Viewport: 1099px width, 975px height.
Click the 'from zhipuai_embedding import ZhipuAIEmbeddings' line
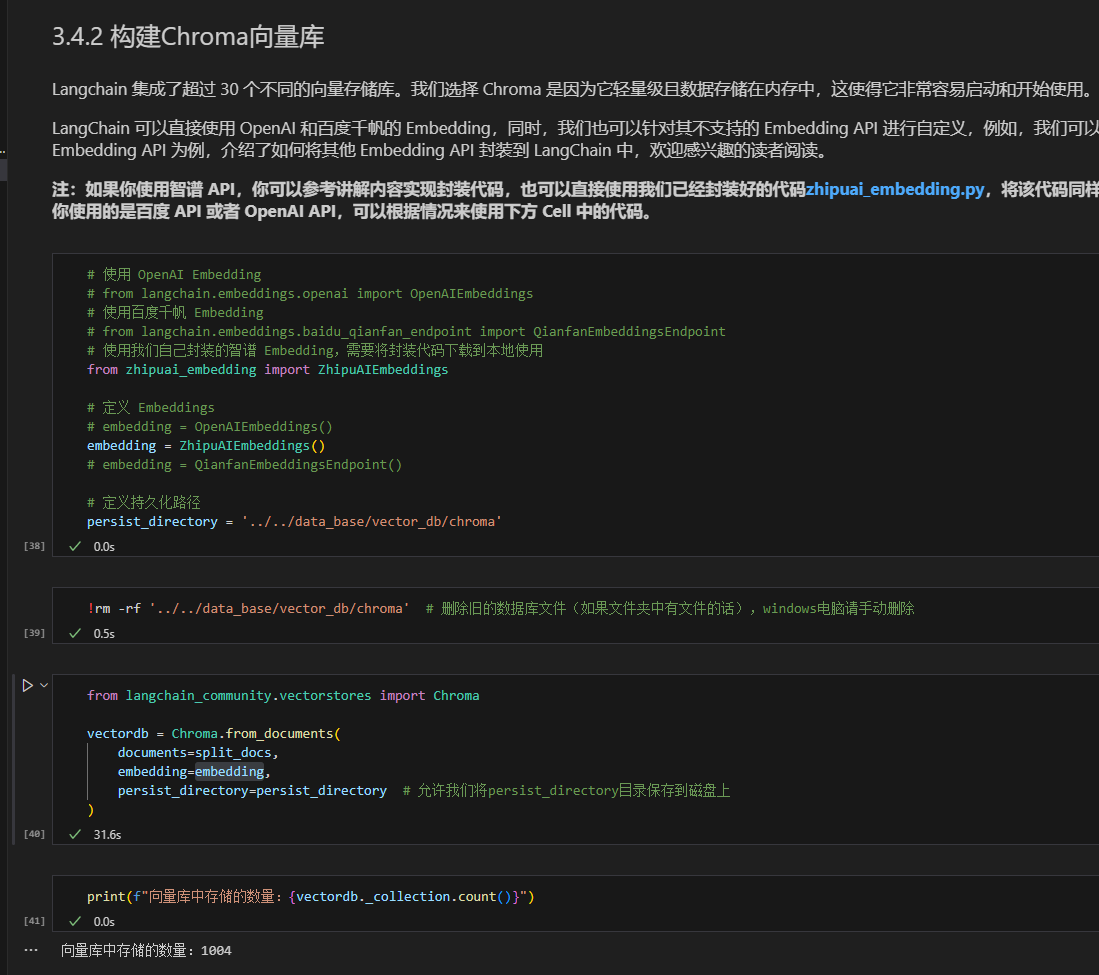point(267,369)
